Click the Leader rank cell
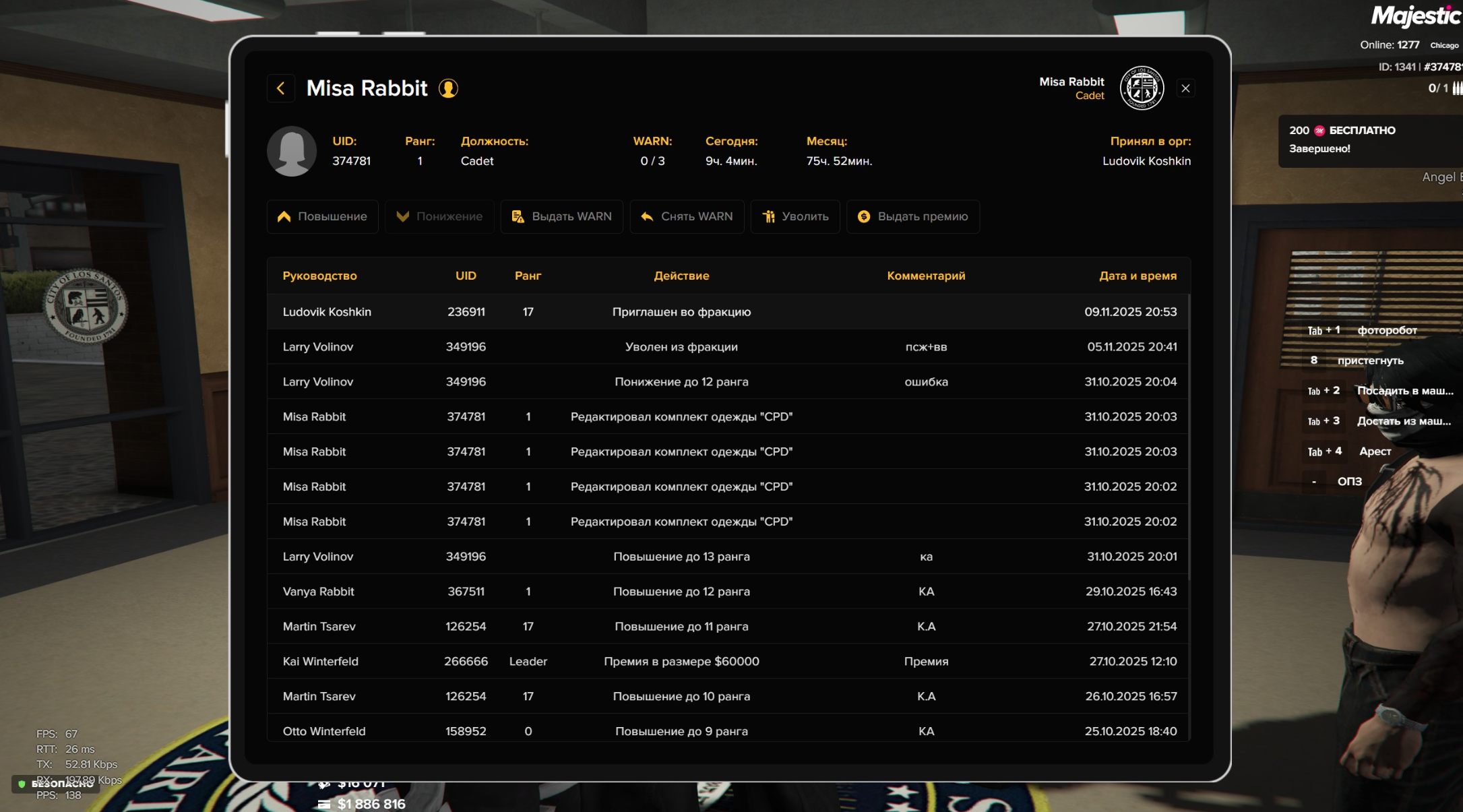The height and width of the screenshot is (812, 1463). point(528,662)
